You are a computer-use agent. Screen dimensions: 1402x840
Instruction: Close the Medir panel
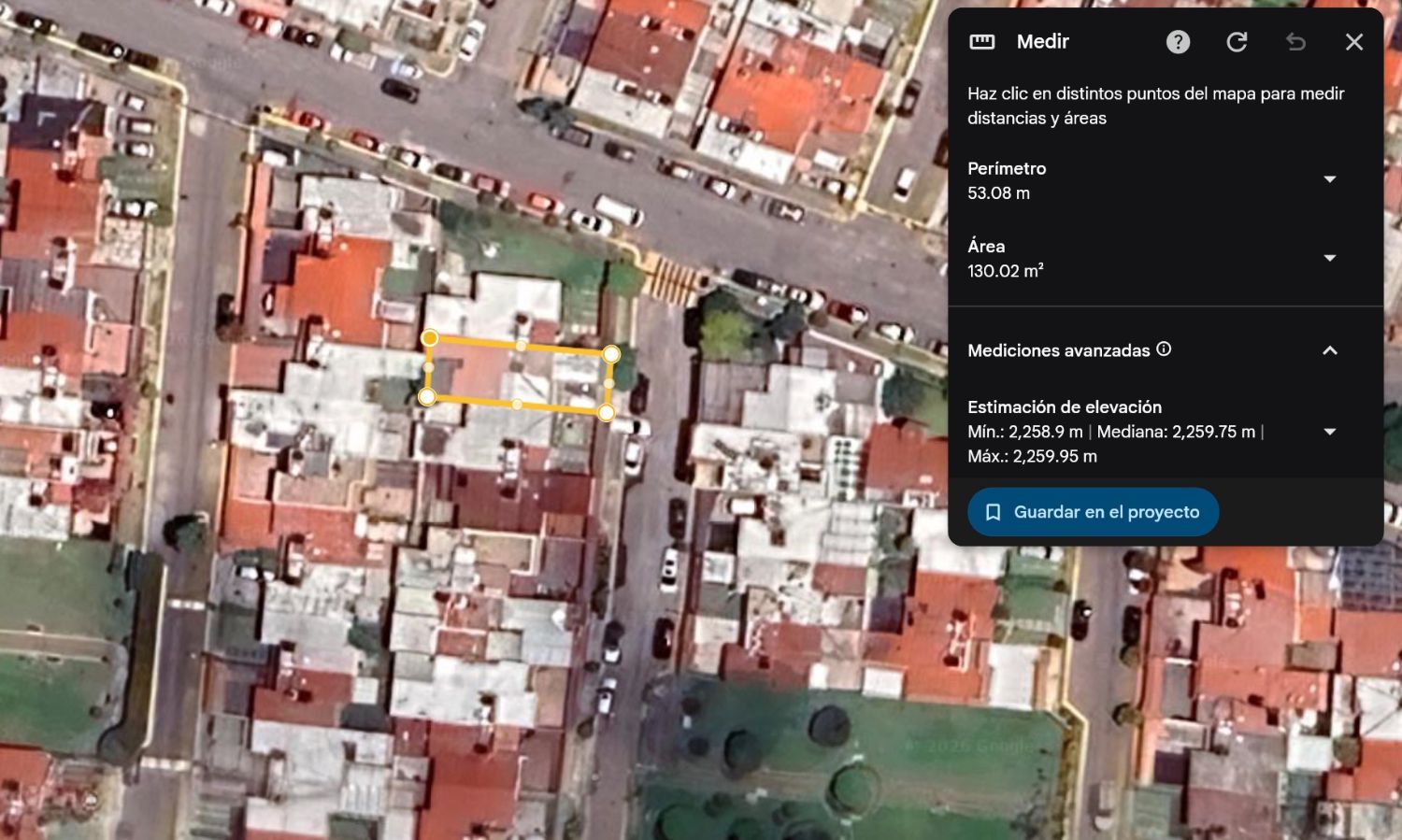point(1354,42)
